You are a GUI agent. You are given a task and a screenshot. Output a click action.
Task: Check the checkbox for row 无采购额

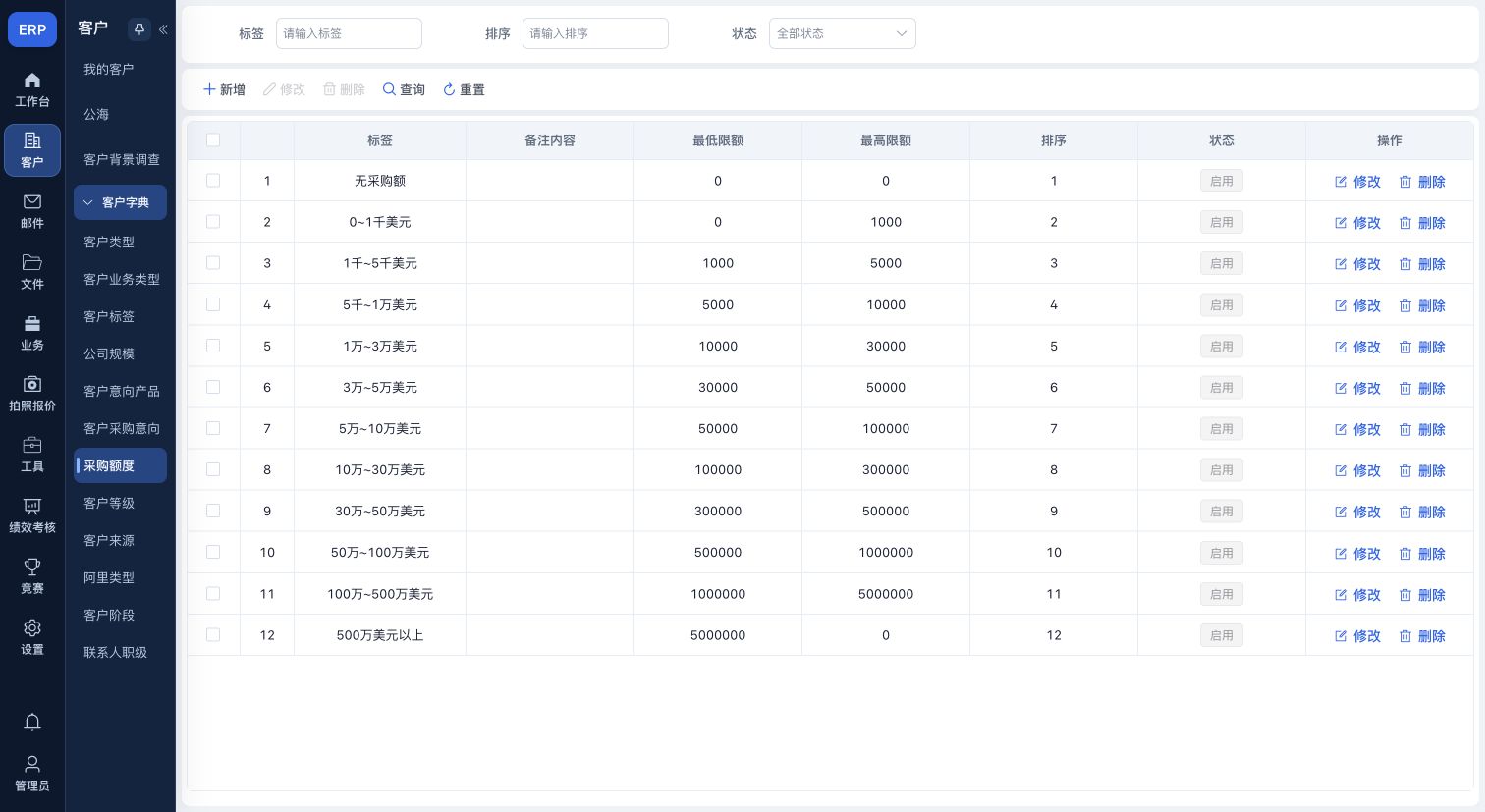[x=213, y=181]
